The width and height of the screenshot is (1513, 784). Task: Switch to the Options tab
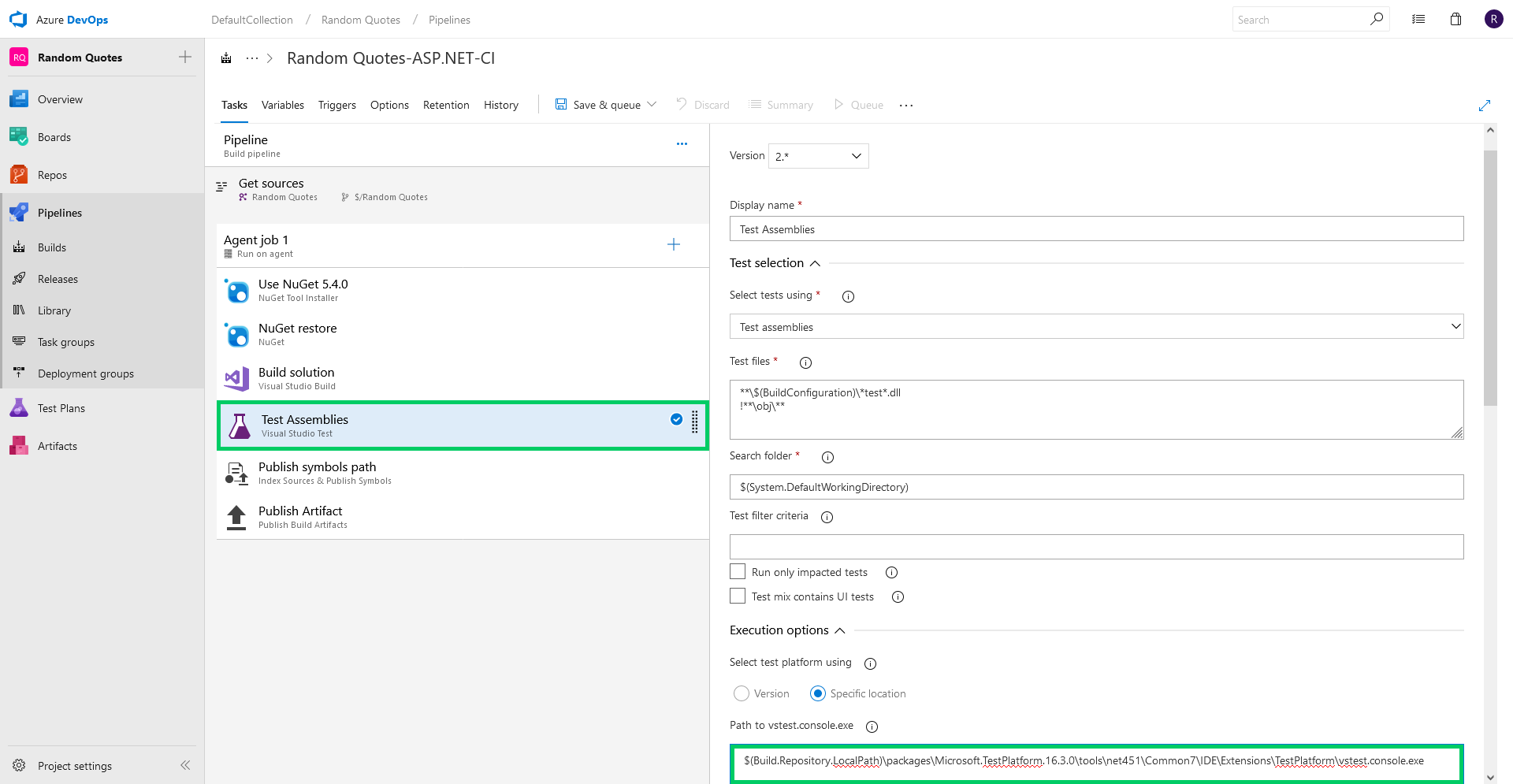pyautogui.click(x=389, y=105)
